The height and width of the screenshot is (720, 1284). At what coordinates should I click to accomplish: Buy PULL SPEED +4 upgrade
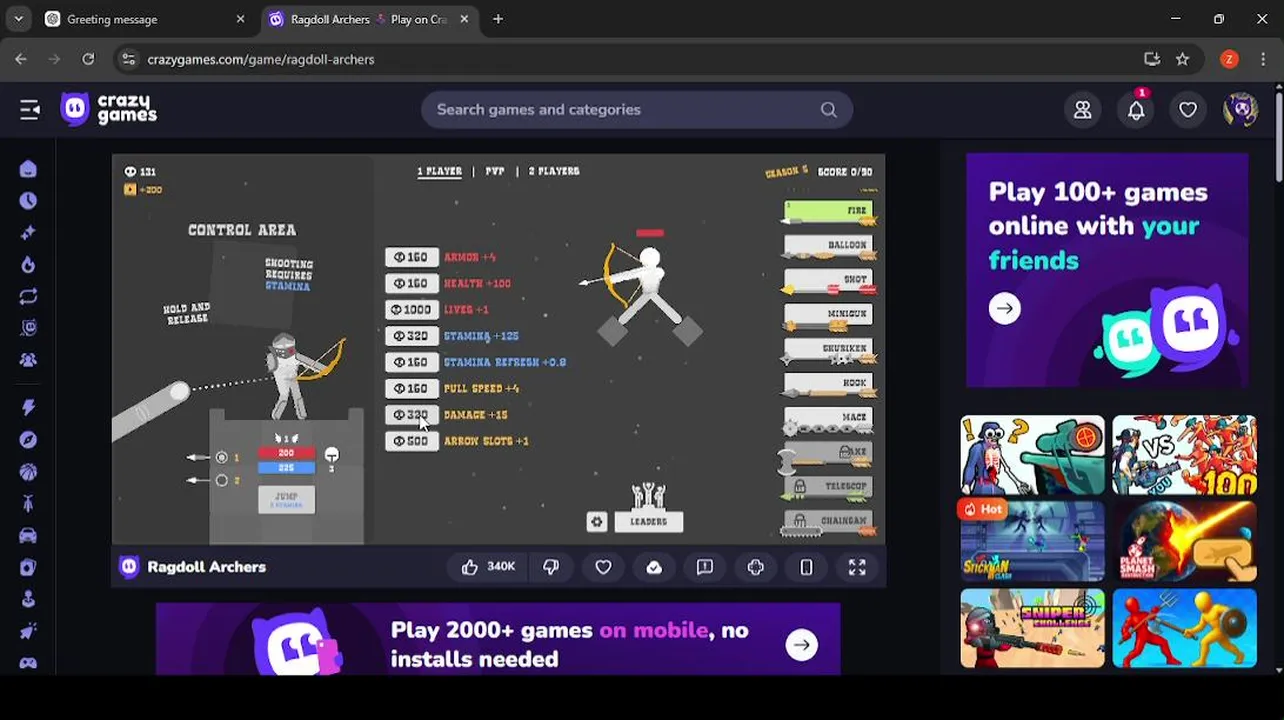[x=412, y=388]
